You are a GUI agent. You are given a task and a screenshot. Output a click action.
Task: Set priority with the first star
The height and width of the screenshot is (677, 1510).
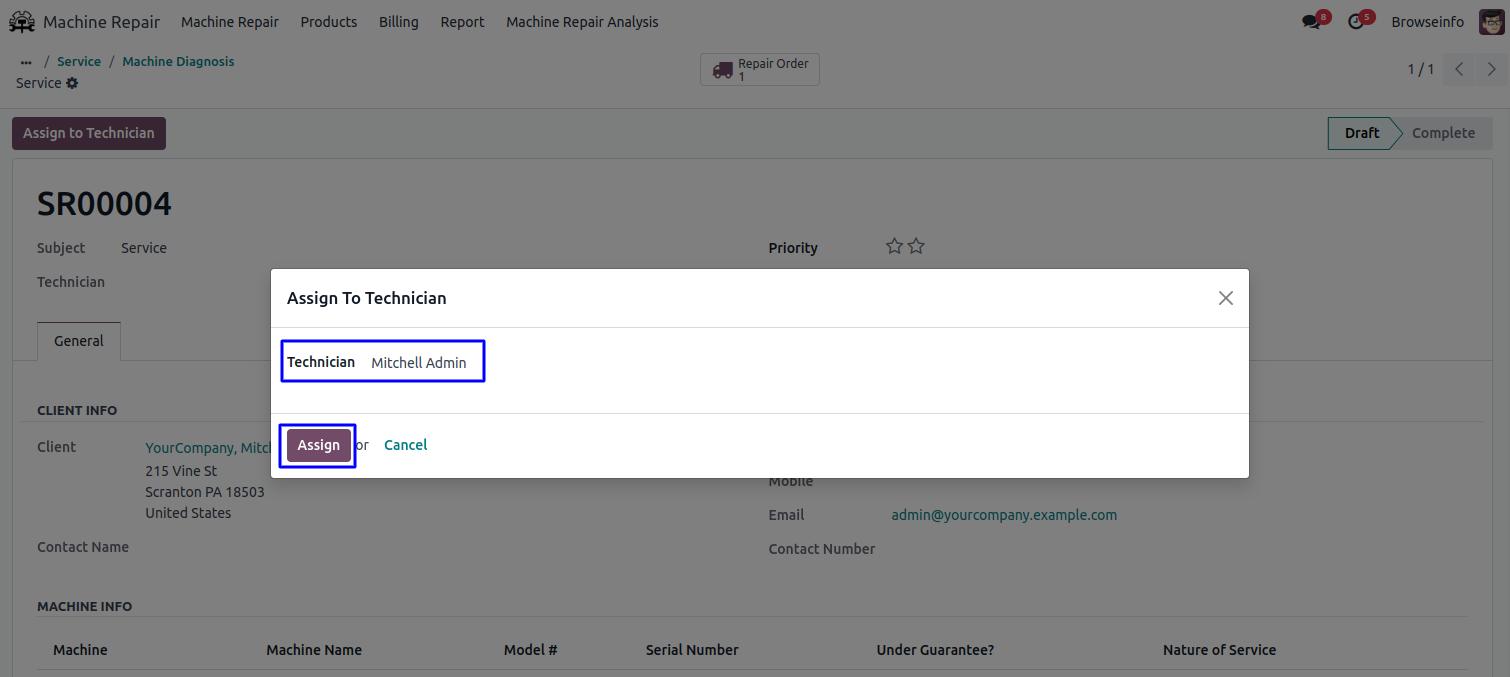894,246
